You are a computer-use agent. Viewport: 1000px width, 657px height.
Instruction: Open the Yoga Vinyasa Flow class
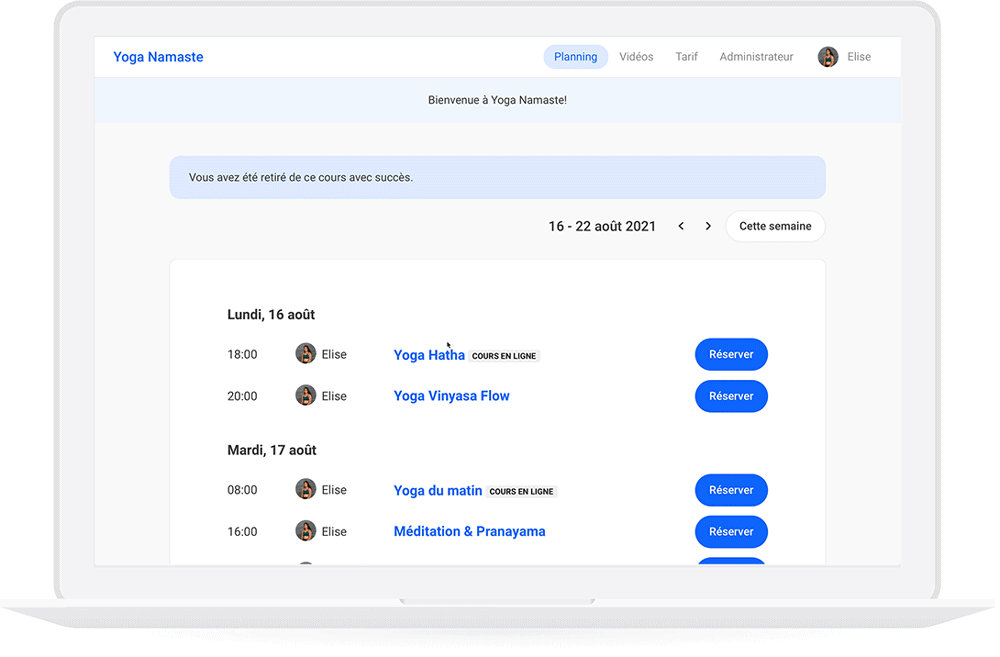point(451,396)
